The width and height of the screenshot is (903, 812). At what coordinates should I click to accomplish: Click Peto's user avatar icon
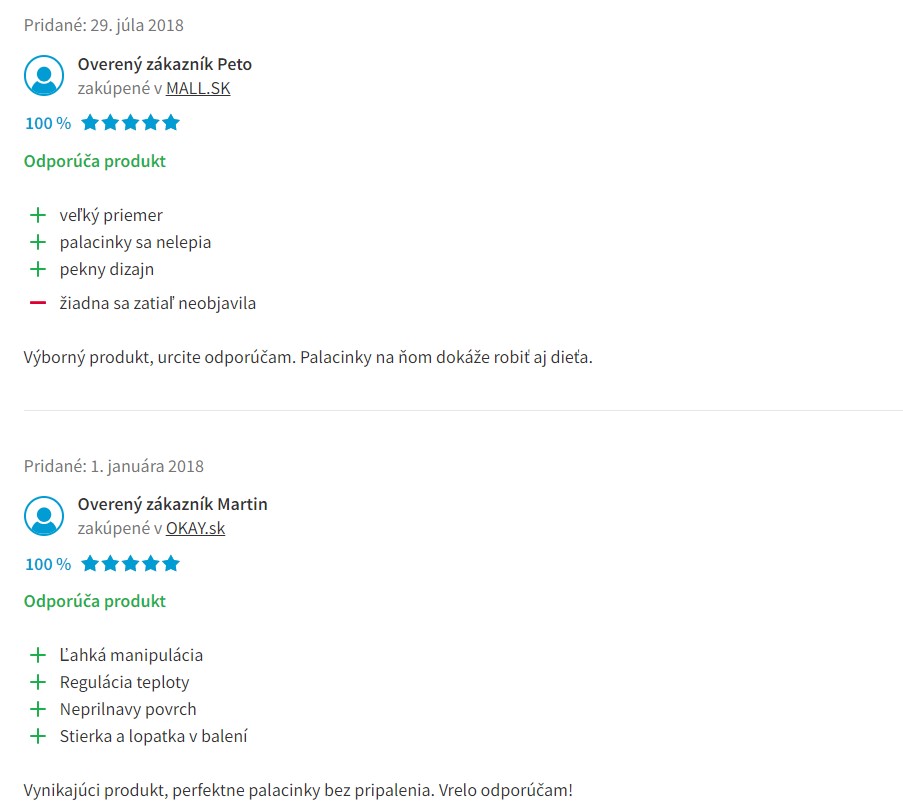pyautogui.click(x=44, y=75)
